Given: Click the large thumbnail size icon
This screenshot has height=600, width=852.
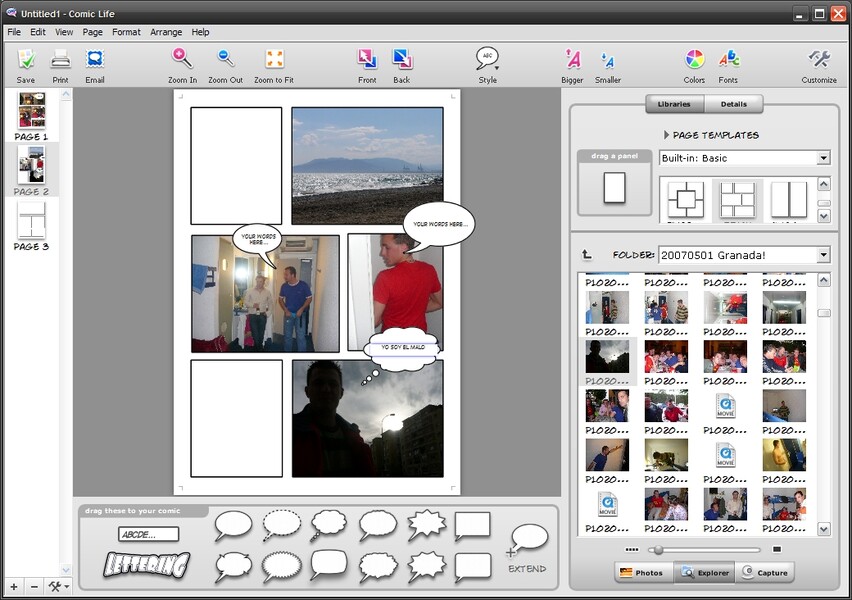Looking at the screenshot, I should pyautogui.click(x=777, y=549).
